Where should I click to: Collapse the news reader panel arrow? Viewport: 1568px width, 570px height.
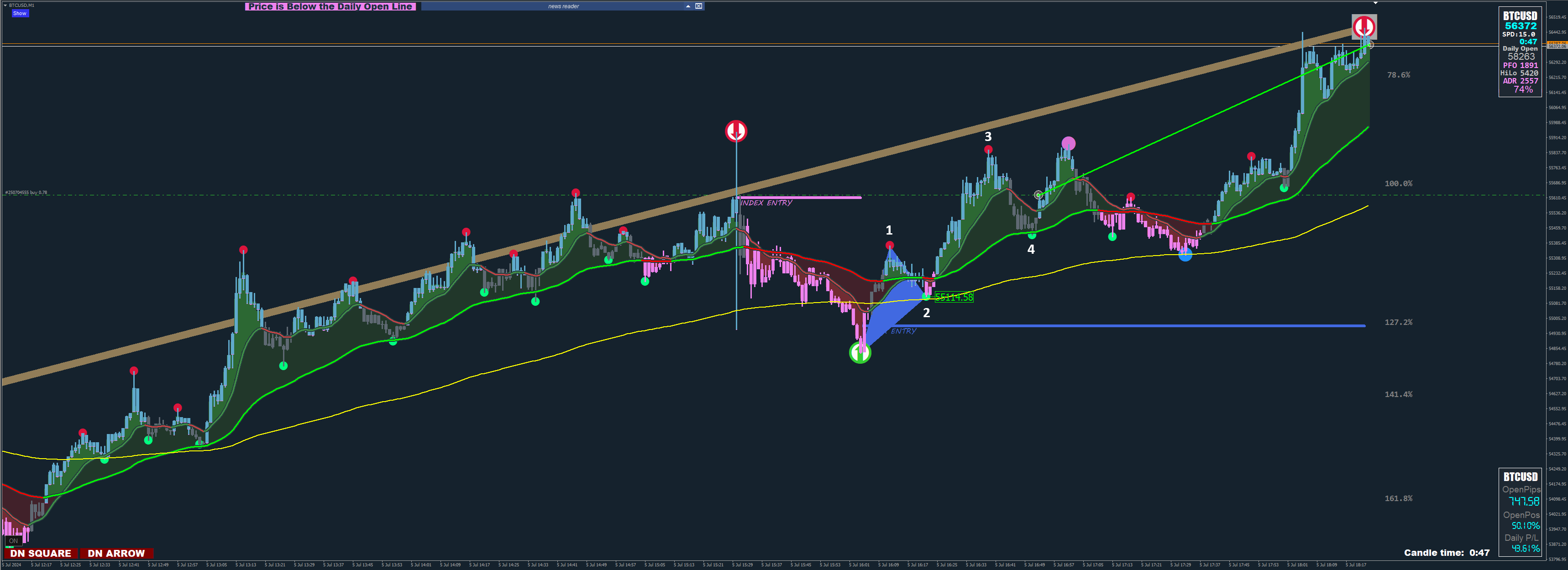pos(688,6)
